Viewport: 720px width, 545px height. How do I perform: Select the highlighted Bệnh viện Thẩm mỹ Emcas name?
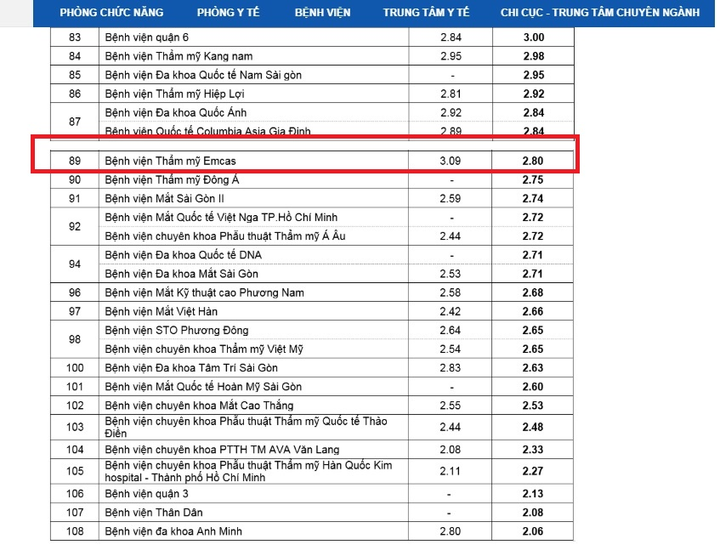click(x=170, y=160)
